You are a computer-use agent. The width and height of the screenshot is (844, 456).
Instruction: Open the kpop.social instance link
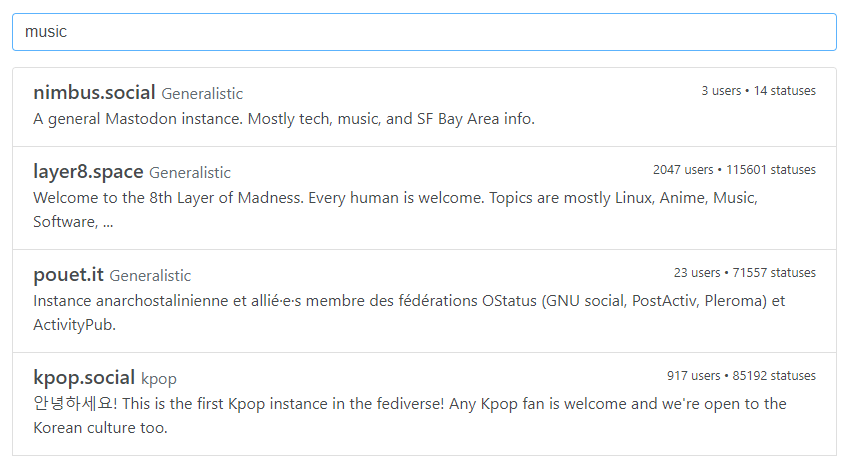[x=84, y=378]
